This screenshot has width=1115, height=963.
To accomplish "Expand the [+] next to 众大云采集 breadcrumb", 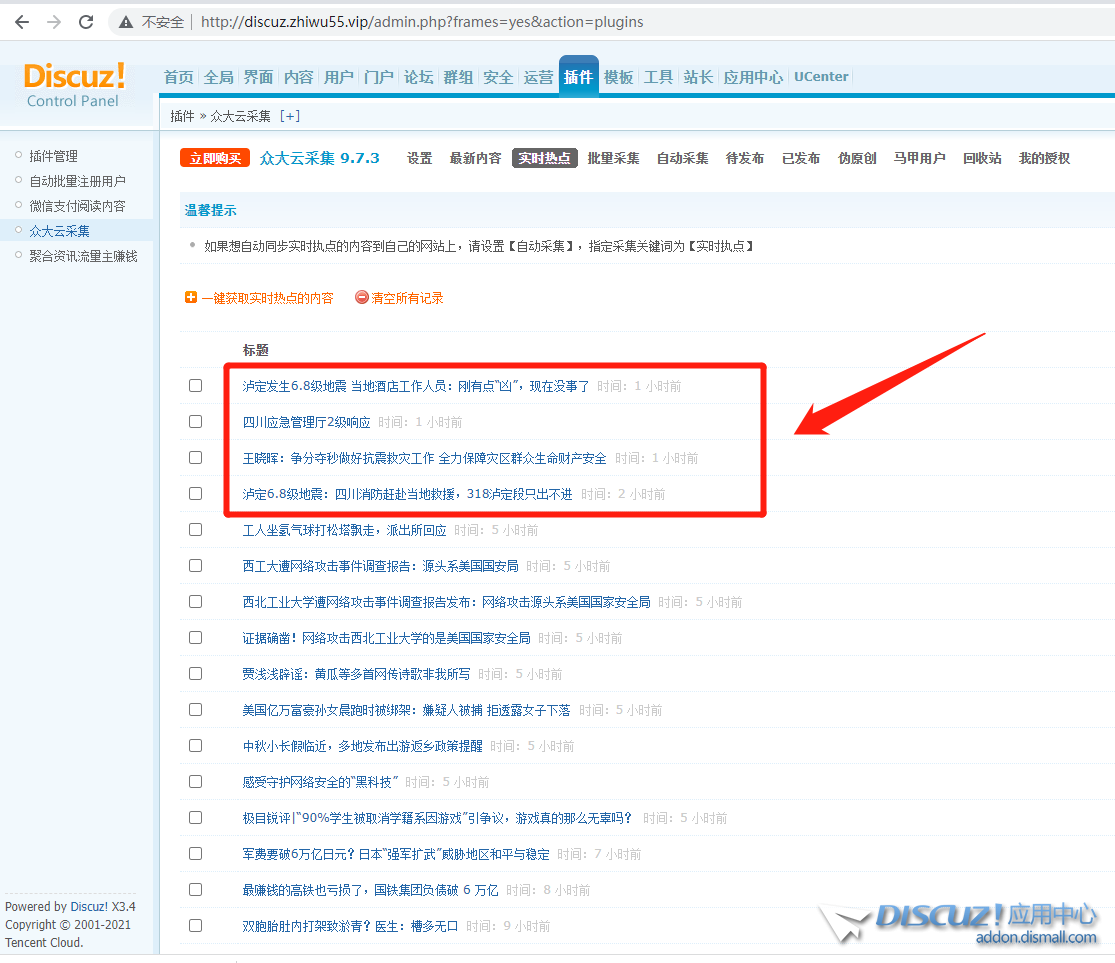I will 289,116.
